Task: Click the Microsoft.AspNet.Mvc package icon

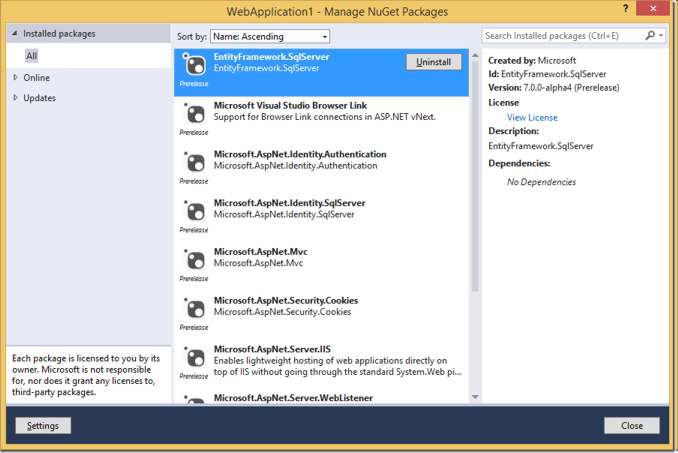Action: [195, 261]
